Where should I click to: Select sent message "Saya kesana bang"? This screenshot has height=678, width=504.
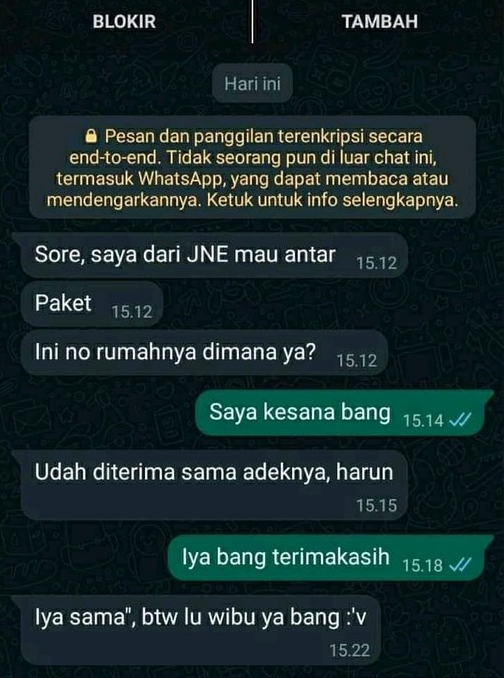click(344, 413)
